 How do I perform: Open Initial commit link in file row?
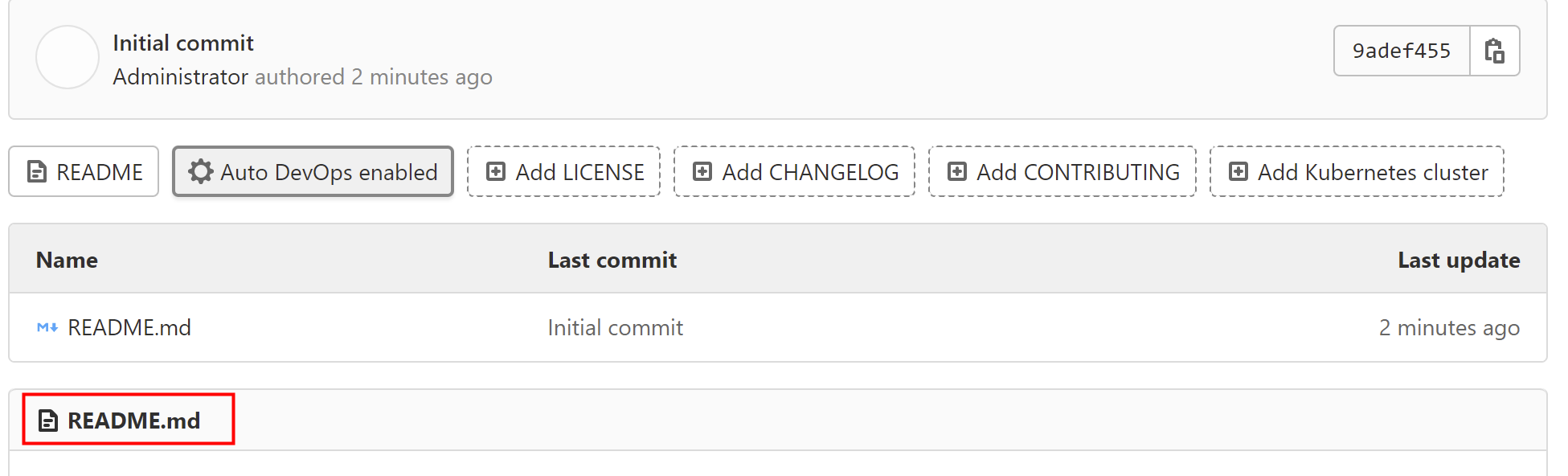[x=616, y=328]
